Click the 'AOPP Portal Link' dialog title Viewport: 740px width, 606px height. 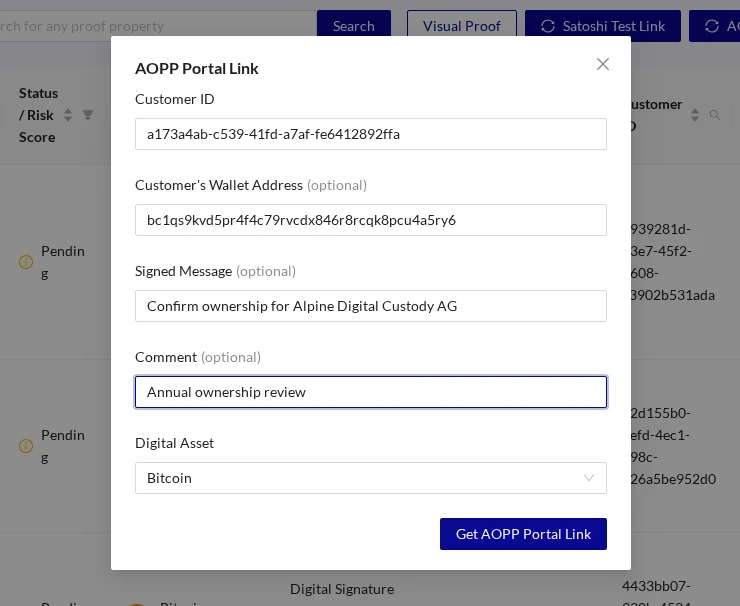coord(197,68)
